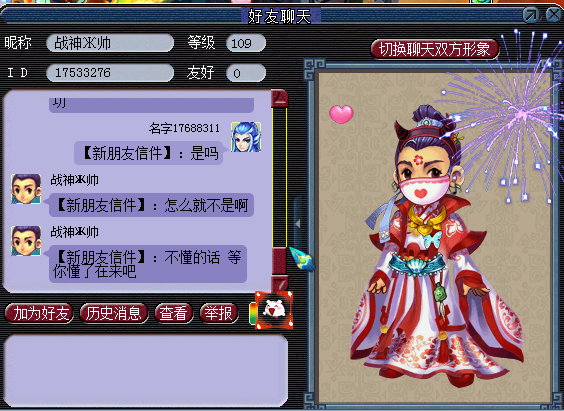Pop out the chat window with arrow icon
The width and height of the screenshot is (564, 411).
coord(531,15)
